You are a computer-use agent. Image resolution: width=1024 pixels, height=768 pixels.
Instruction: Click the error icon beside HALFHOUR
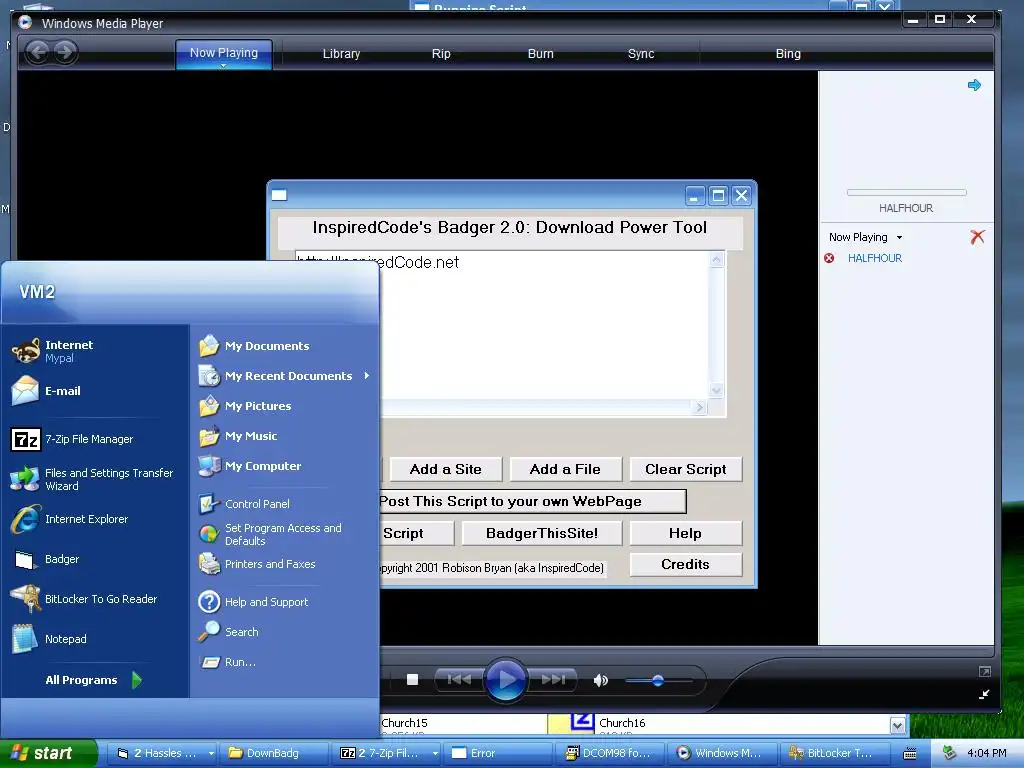829,259
